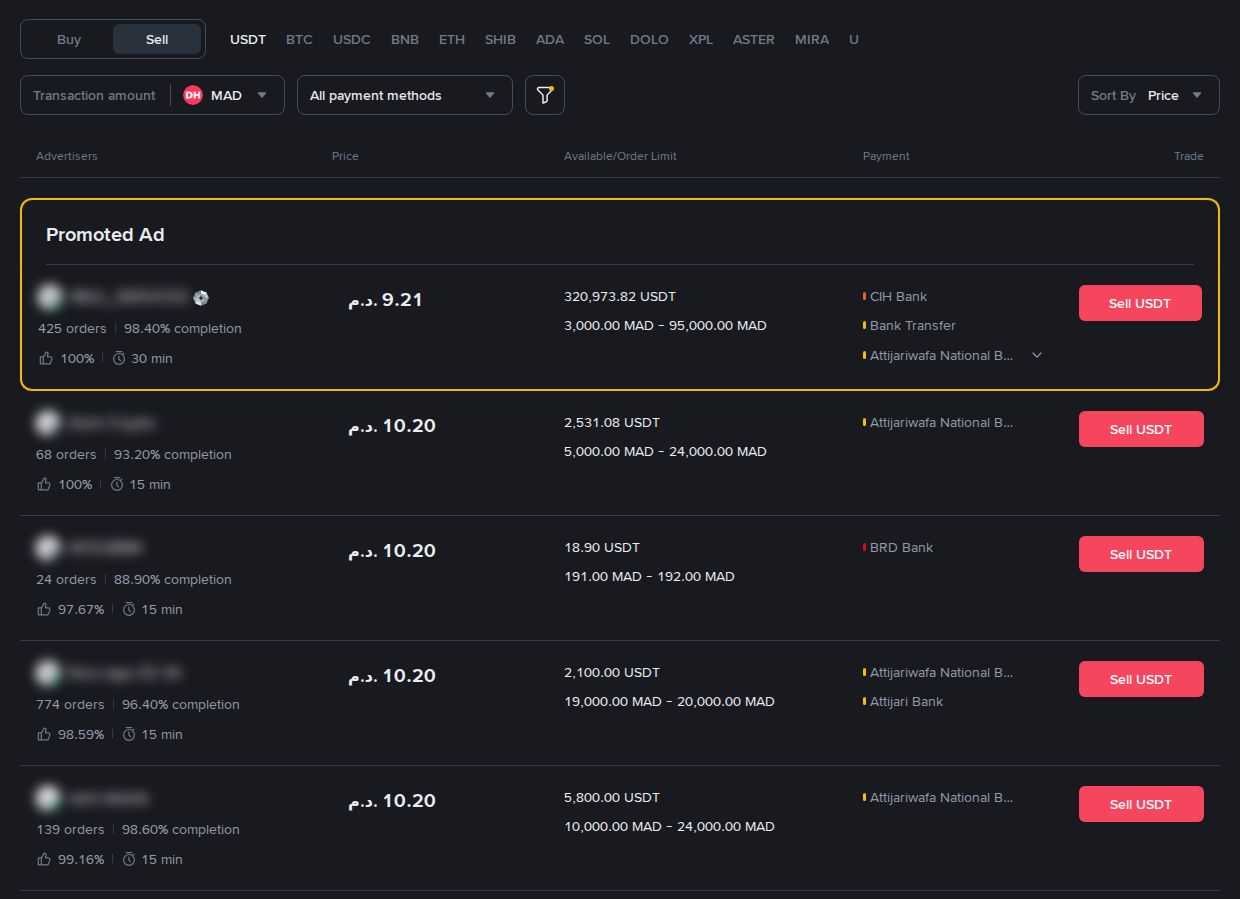
Task: Click clock icon next to 30 min
Action: (x=119, y=358)
